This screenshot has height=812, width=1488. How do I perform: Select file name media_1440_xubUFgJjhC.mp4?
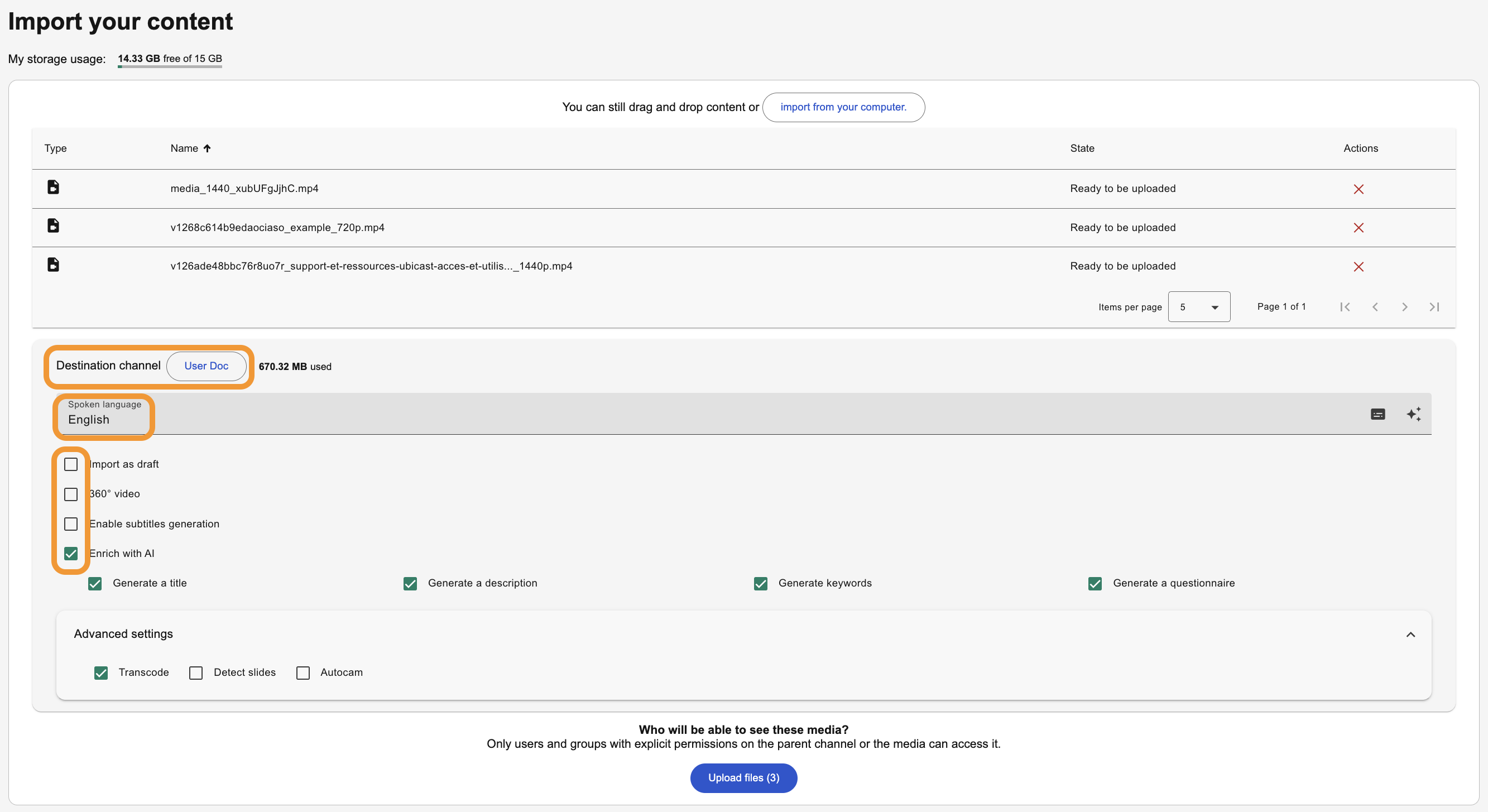pos(244,189)
